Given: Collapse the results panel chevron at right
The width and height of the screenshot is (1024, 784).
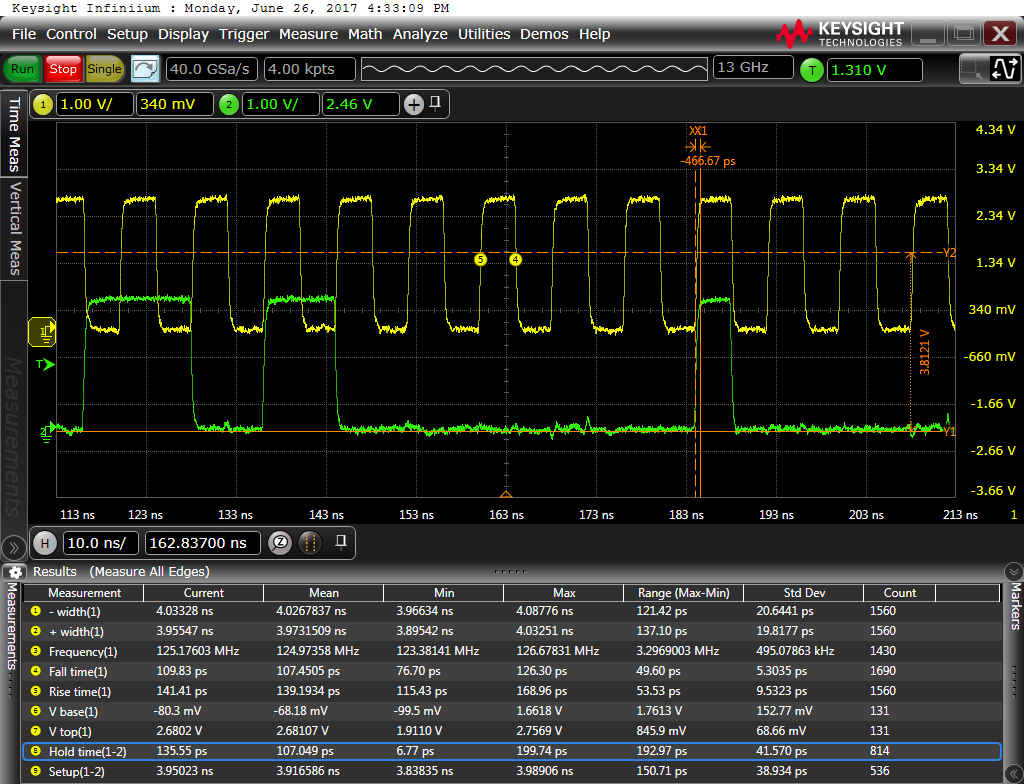Looking at the screenshot, I should [1013, 572].
